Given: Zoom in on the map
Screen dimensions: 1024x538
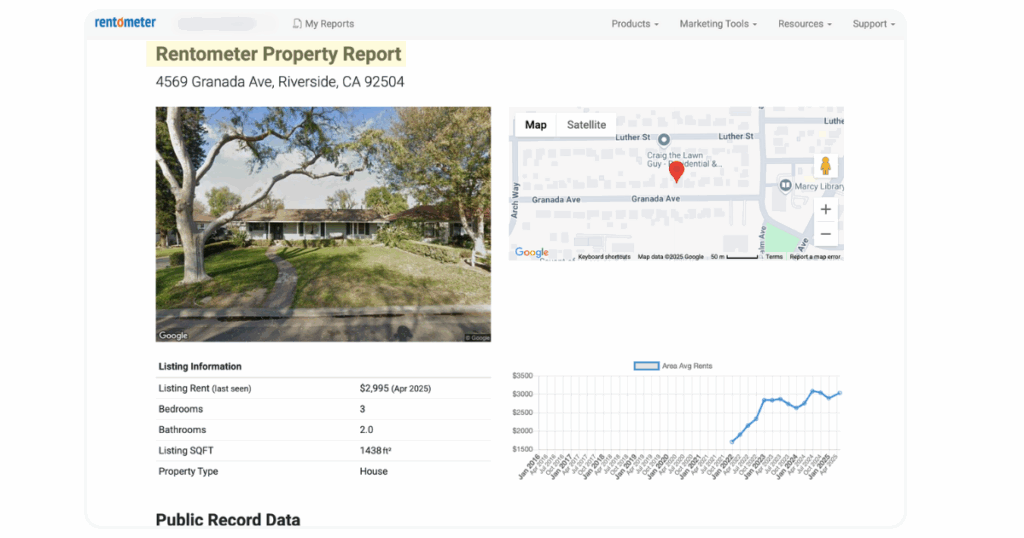Looking at the screenshot, I should 825,209.
